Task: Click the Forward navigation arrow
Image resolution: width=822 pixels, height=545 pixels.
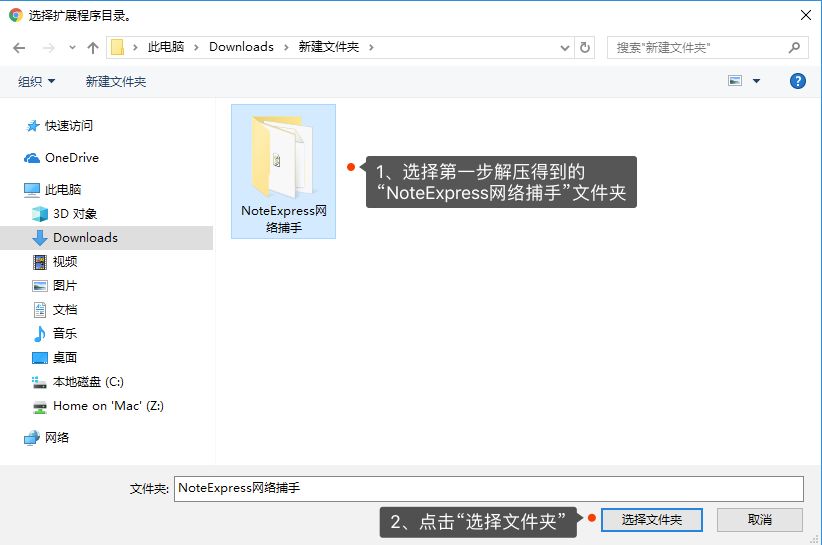Action: [48, 48]
